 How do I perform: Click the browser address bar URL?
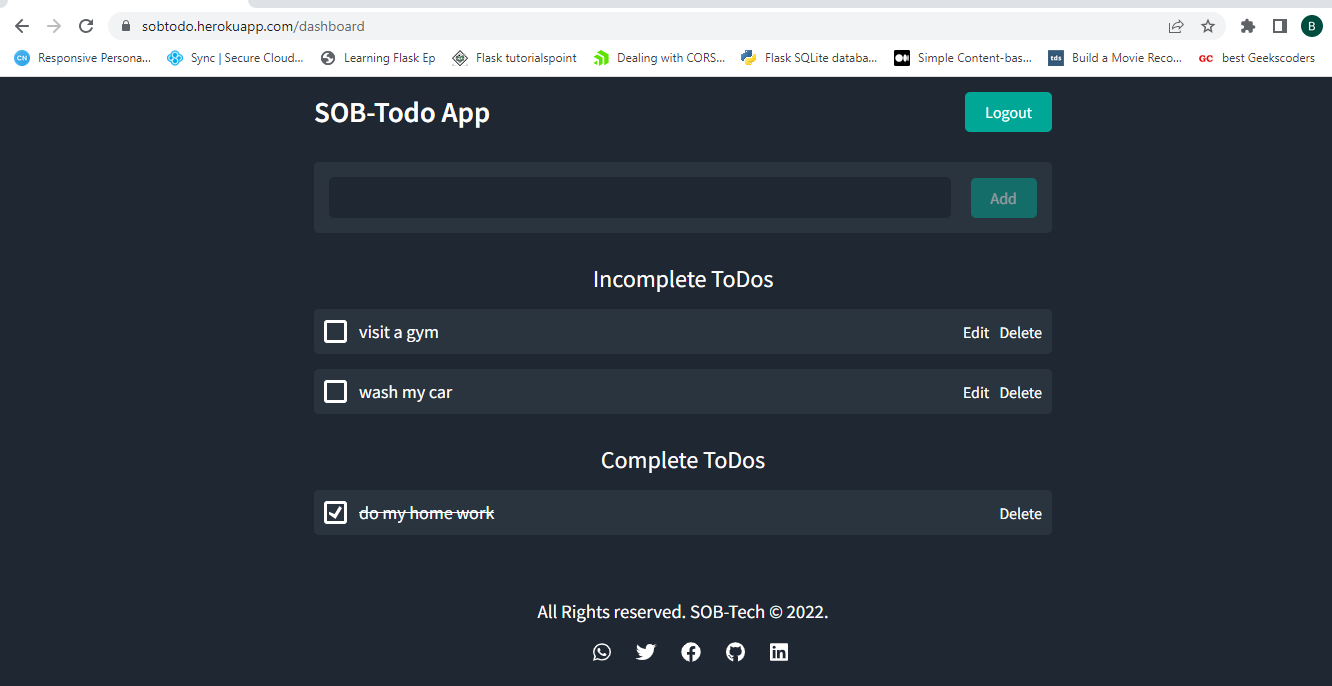pyautogui.click(x=253, y=26)
